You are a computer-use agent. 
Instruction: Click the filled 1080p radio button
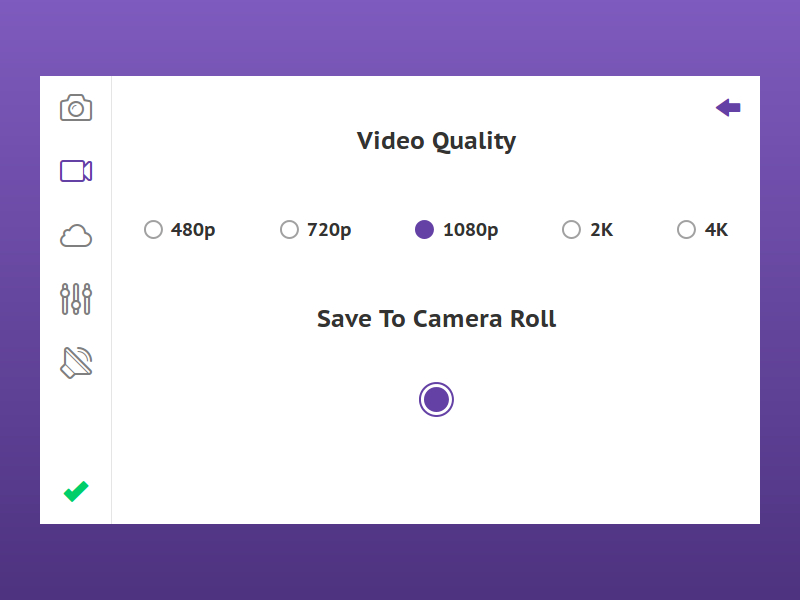tap(424, 230)
